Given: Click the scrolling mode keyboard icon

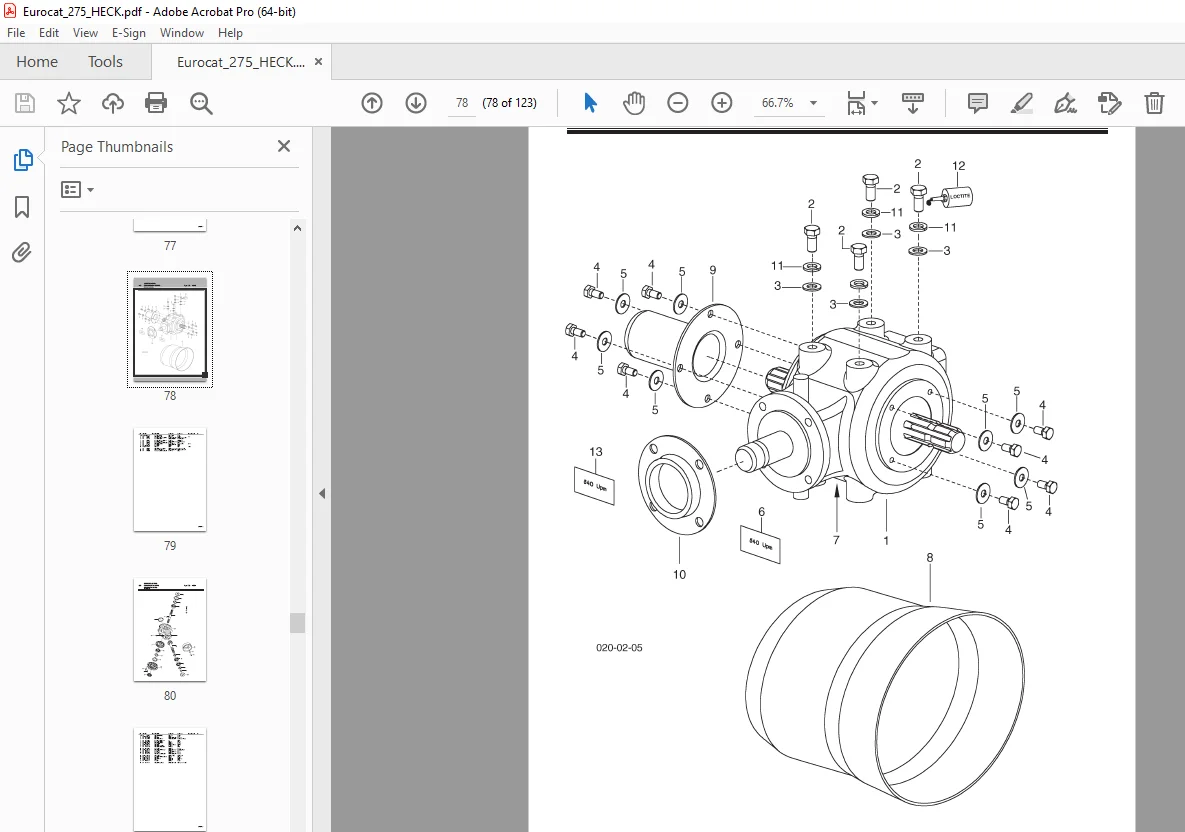Looking at the screenshot, I should (x=913, y=103).
